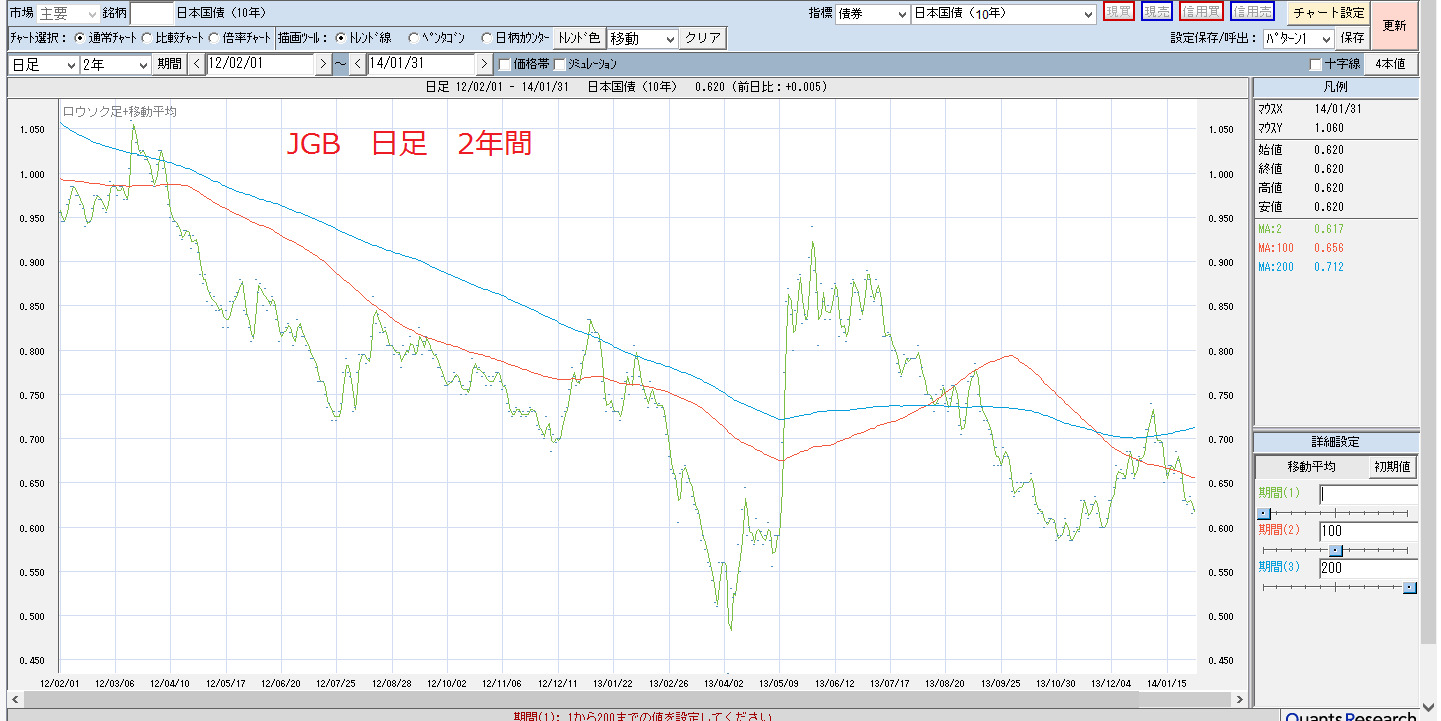
Task: Click the end date field 14/01/31
Action: coord(422,64)
